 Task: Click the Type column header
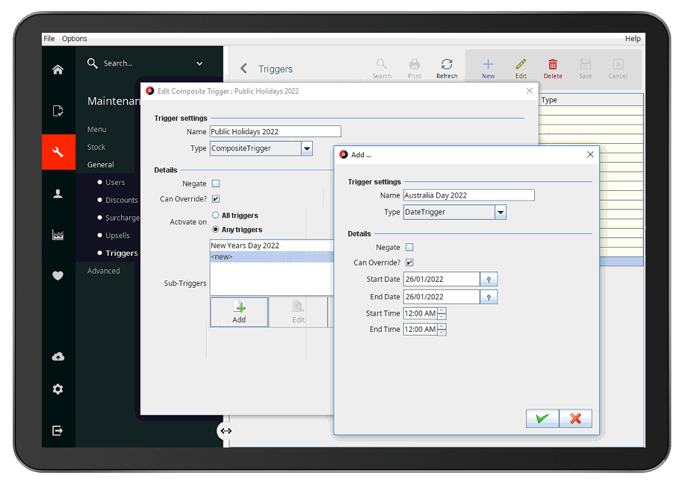click(591, 100)
